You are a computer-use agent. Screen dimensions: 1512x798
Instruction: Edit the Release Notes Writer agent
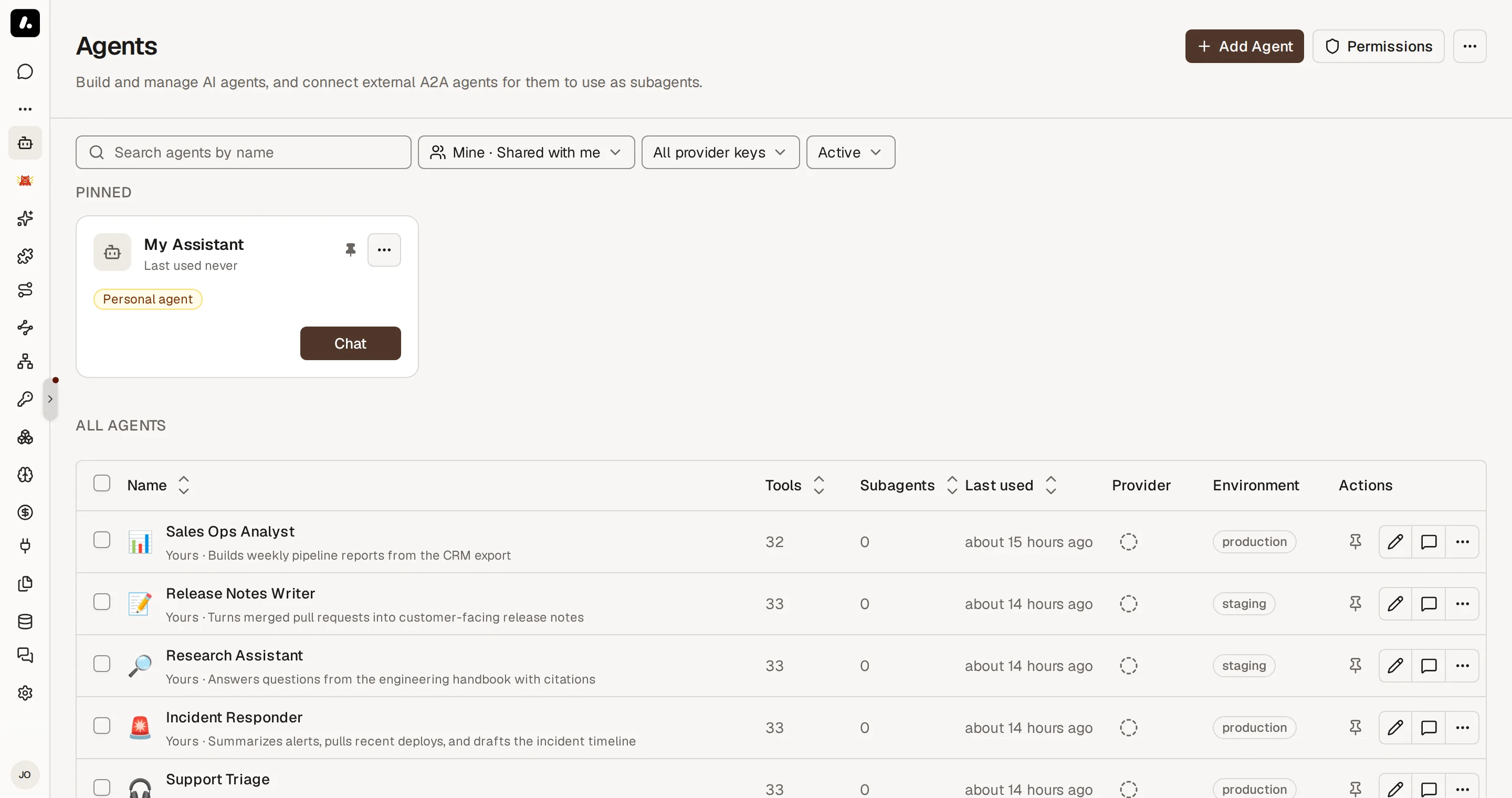click(x=1394, y=604)
